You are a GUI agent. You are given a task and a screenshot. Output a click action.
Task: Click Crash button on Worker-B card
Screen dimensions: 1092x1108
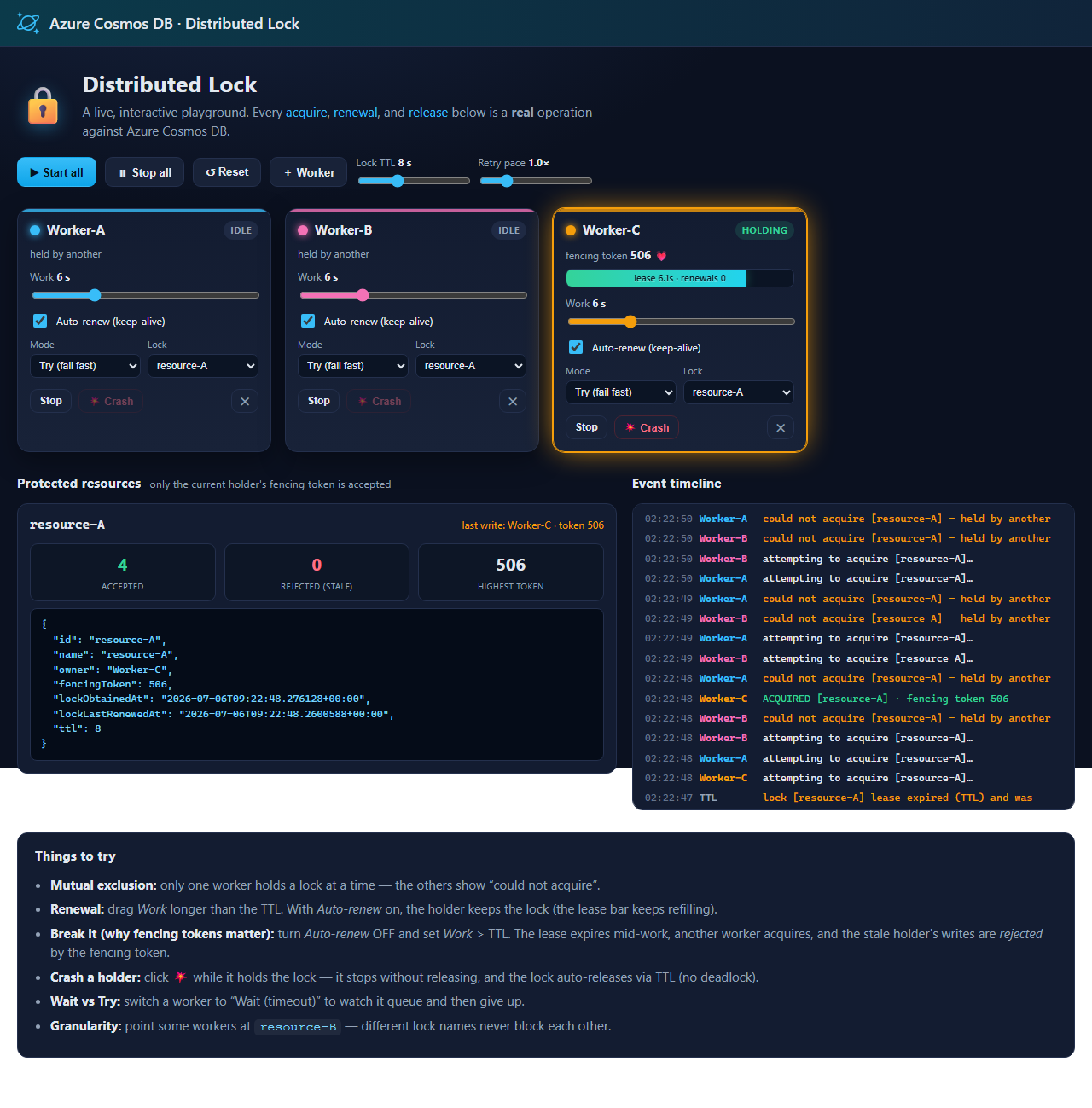pos(379,402)
